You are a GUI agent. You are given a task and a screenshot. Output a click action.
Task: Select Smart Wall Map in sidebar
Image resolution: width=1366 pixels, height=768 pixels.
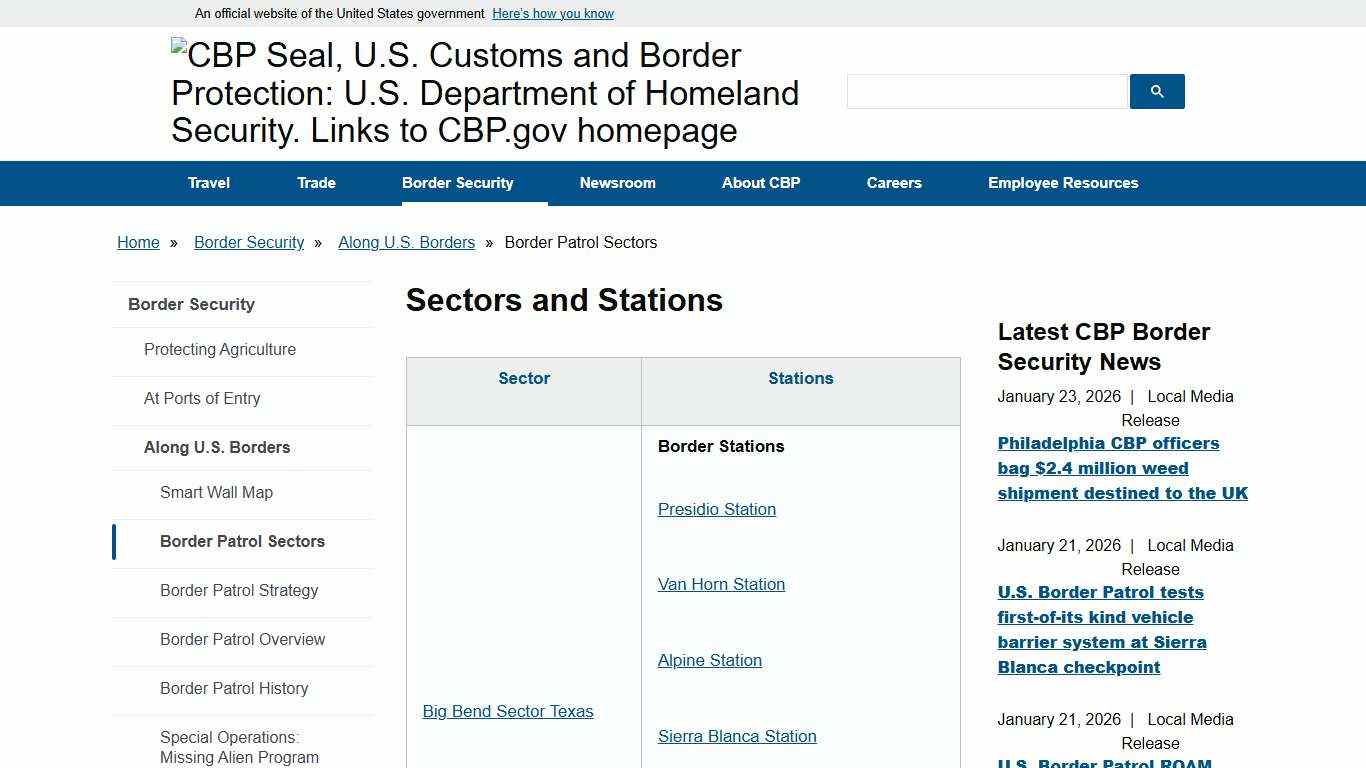click(x=216, y=492)
